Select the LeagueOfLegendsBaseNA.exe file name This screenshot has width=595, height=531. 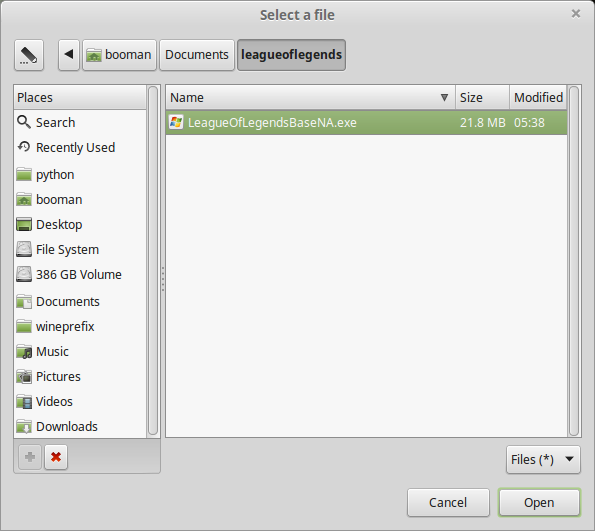(272, 123)
